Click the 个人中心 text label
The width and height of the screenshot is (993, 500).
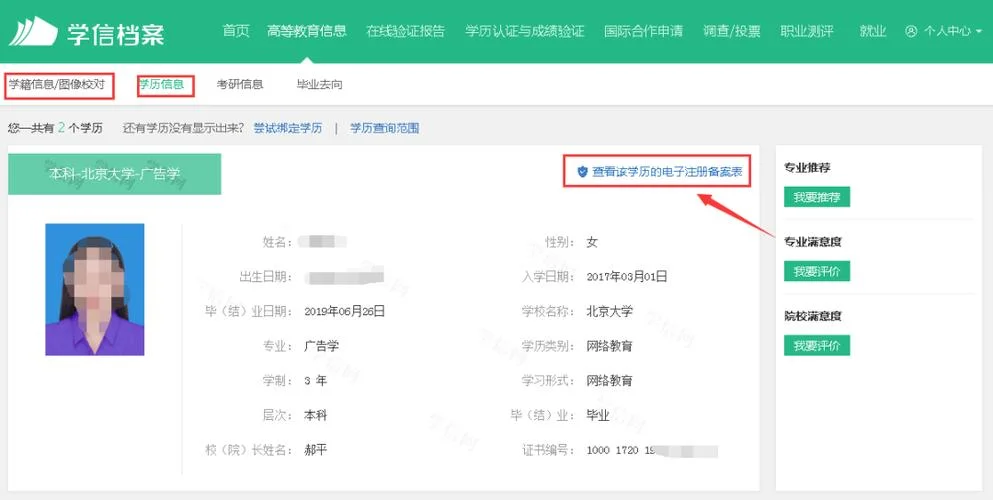pos(947,31)
